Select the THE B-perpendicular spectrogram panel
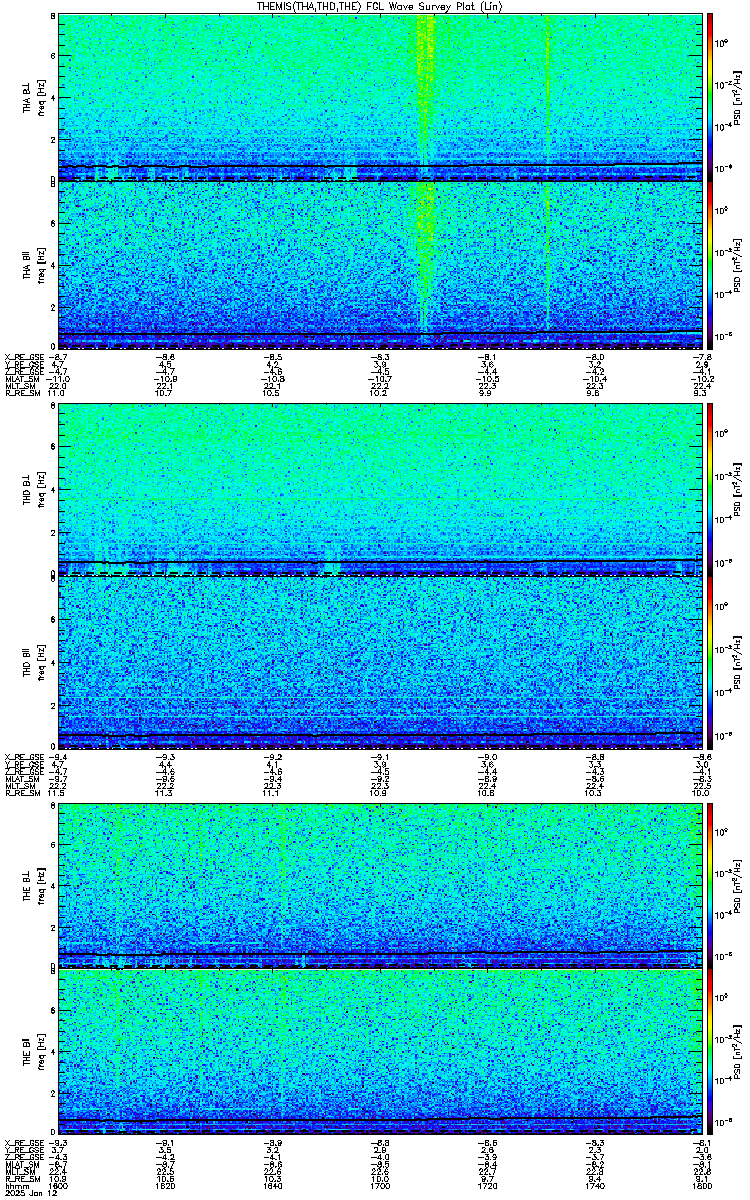 380,886
